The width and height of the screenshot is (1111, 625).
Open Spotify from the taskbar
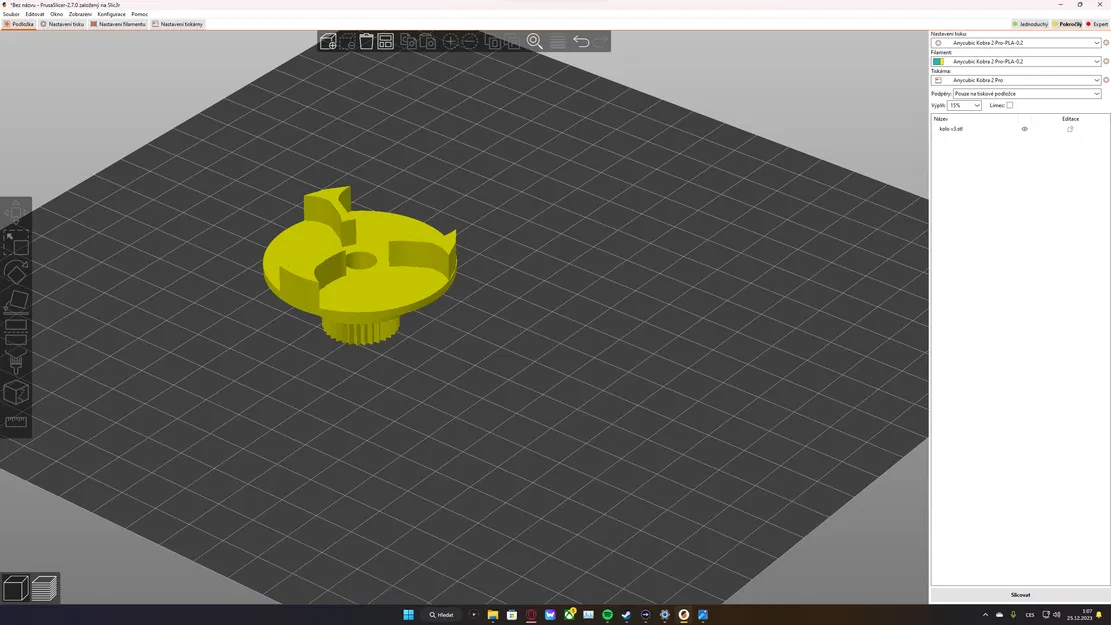point(607,614)
